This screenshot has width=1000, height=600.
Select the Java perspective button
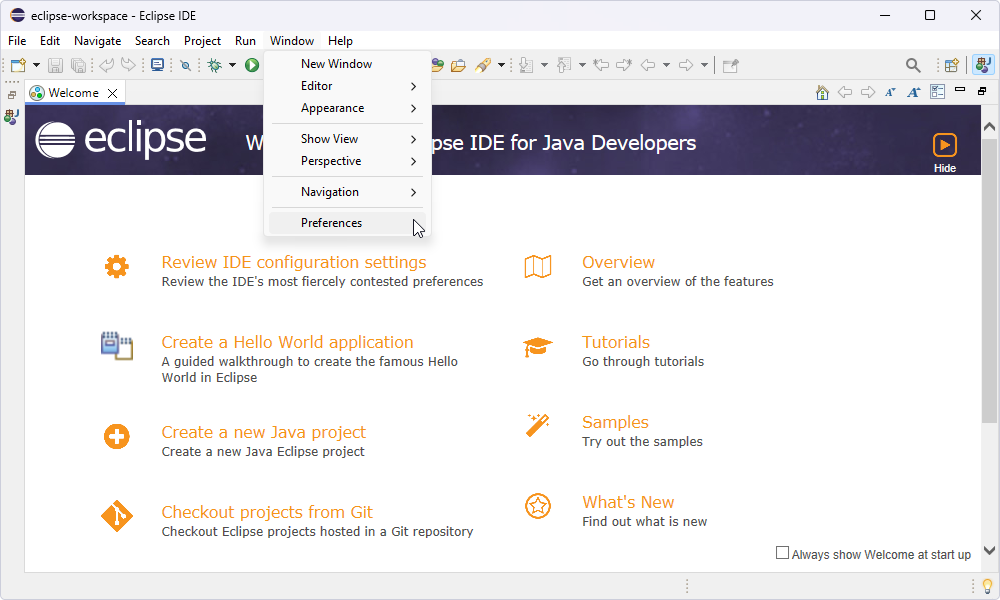983,65
